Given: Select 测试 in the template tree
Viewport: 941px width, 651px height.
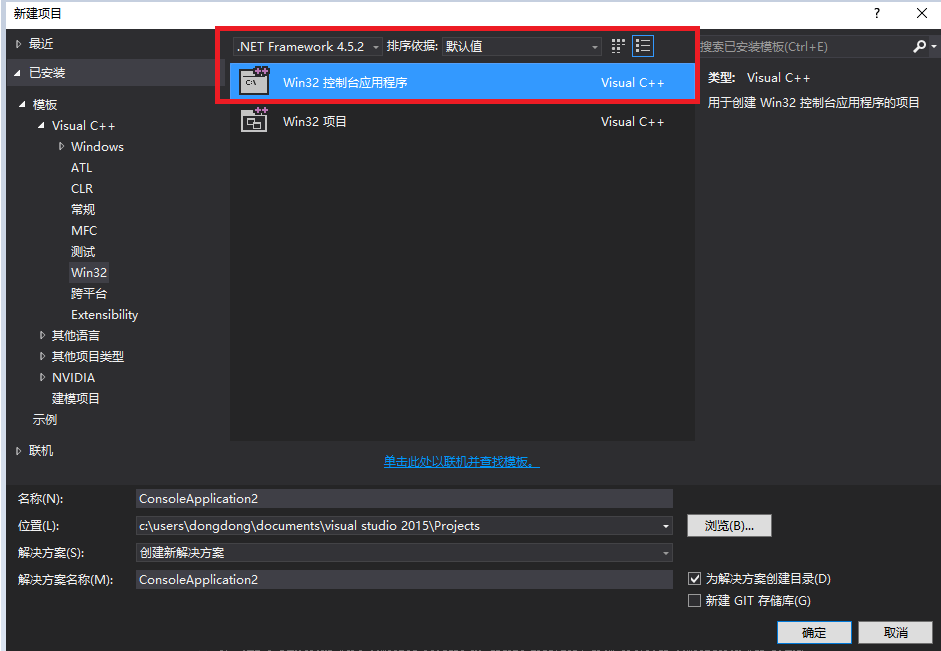Looking at the screenshot, I should pos(83,251).
